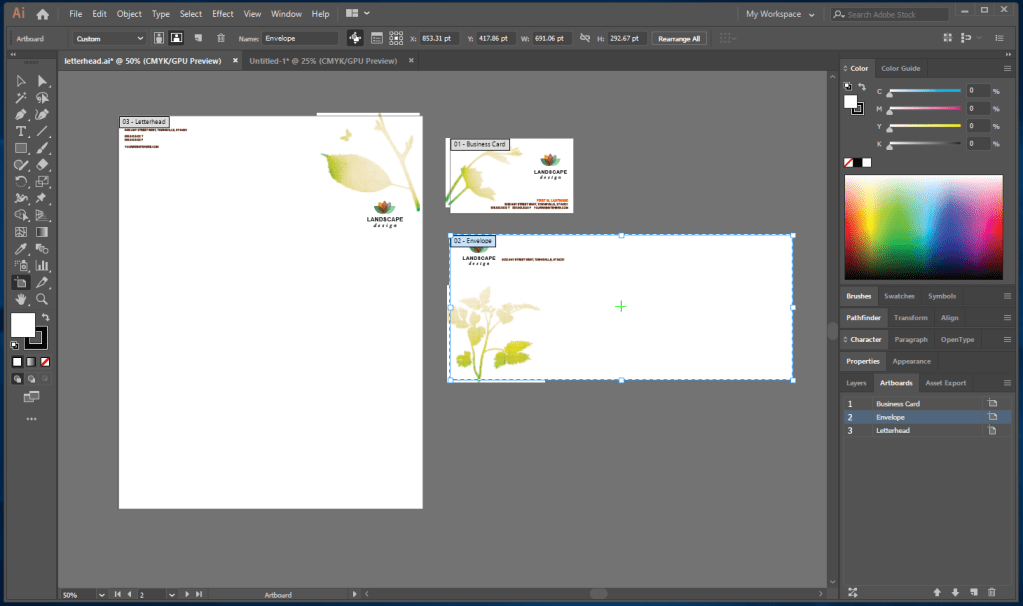Click the Cyan color slider
The height and width of the screenshot is (606, 1023).
click(x=924, y=91)
